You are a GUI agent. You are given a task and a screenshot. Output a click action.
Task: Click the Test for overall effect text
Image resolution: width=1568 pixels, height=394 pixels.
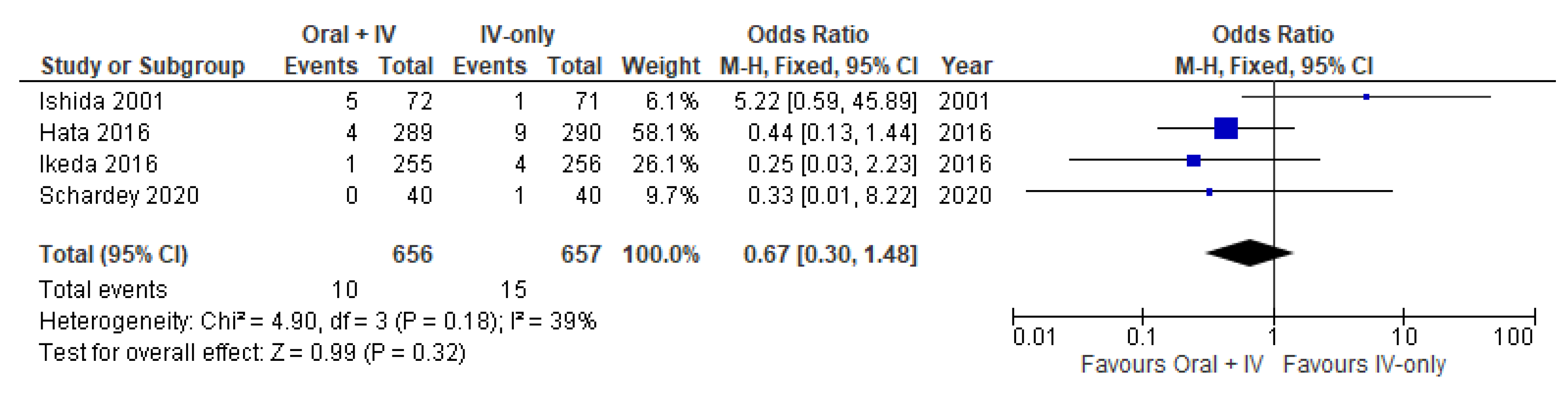(x=252, y=353)
